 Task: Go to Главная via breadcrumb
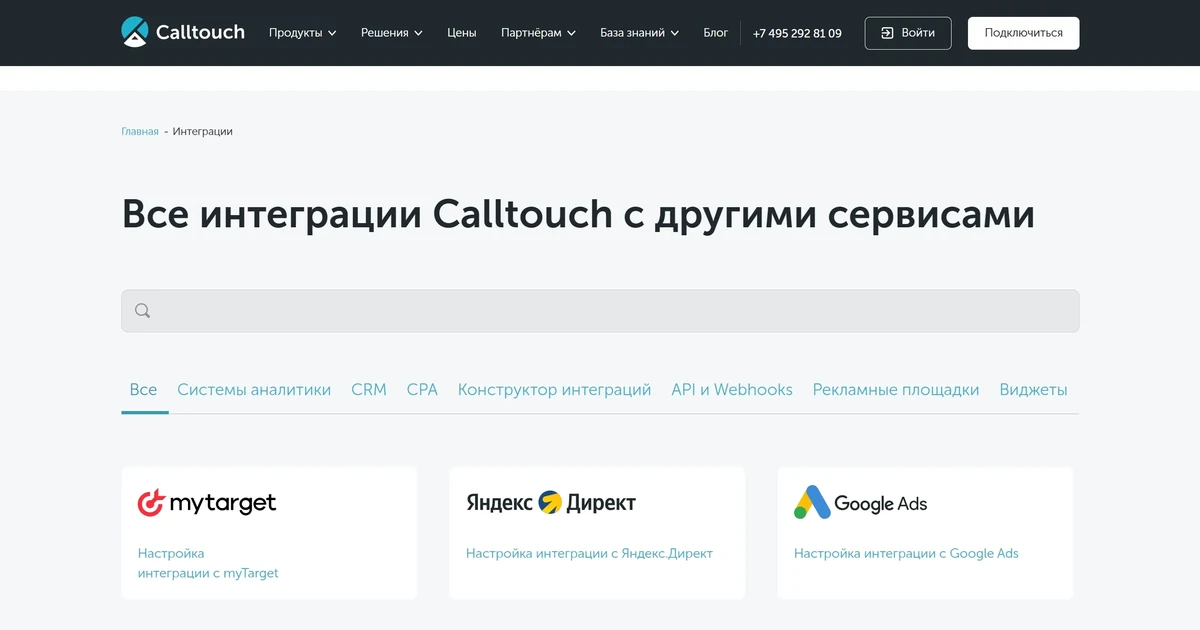(140, 131)
